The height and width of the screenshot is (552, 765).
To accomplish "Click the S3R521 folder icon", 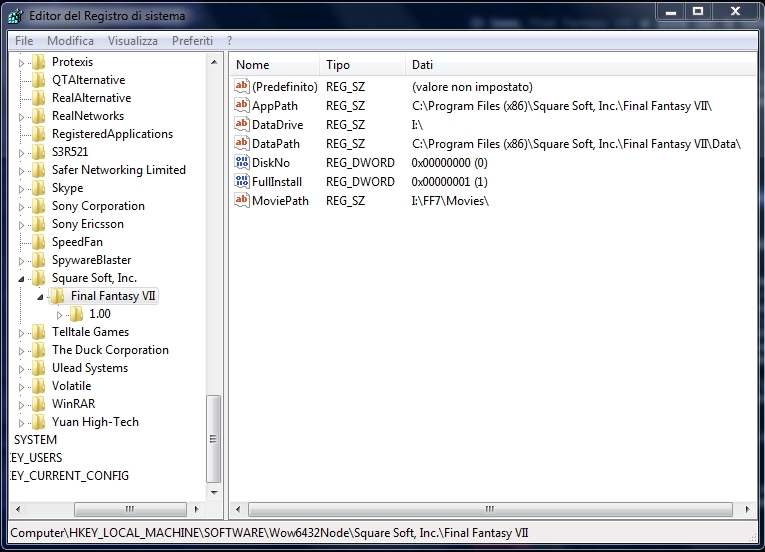I will click(38, 152).
